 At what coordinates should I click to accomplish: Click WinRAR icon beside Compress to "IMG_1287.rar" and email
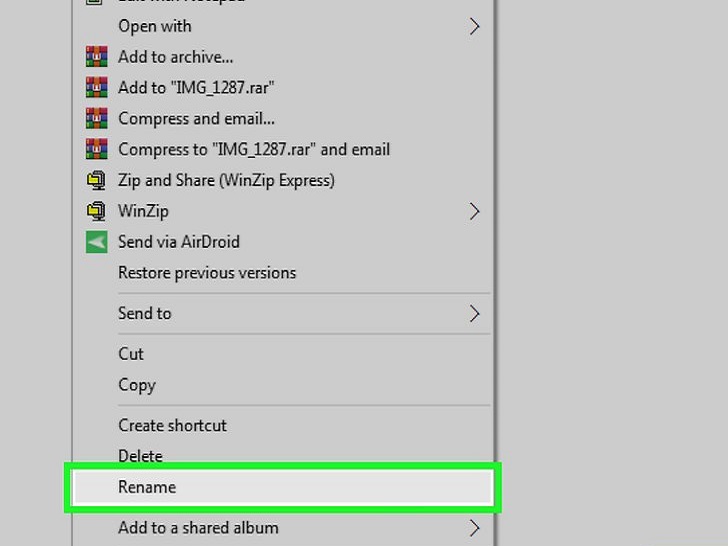coord(97,149)
